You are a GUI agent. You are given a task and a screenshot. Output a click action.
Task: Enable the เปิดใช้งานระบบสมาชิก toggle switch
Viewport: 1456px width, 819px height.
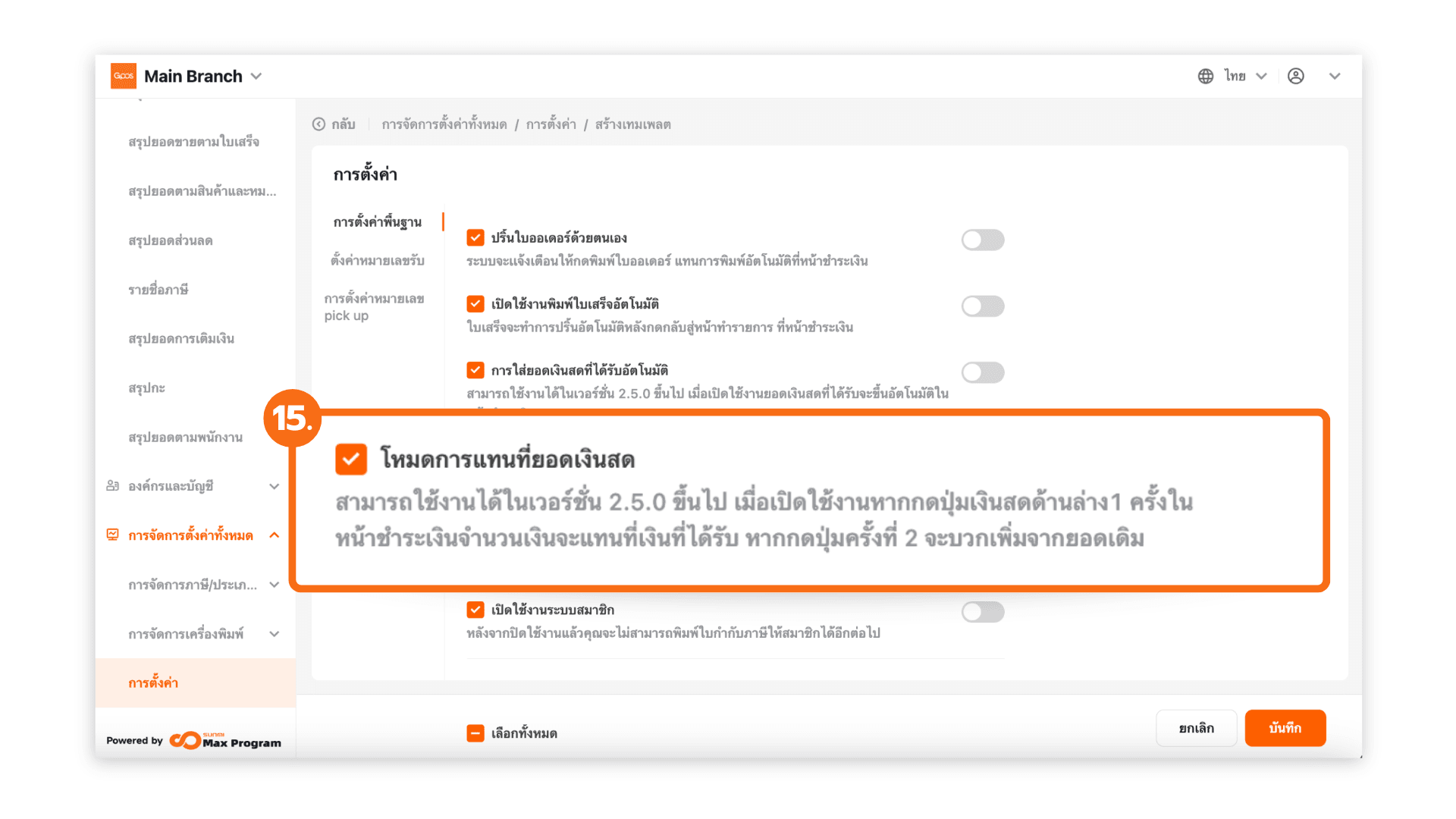983,612
